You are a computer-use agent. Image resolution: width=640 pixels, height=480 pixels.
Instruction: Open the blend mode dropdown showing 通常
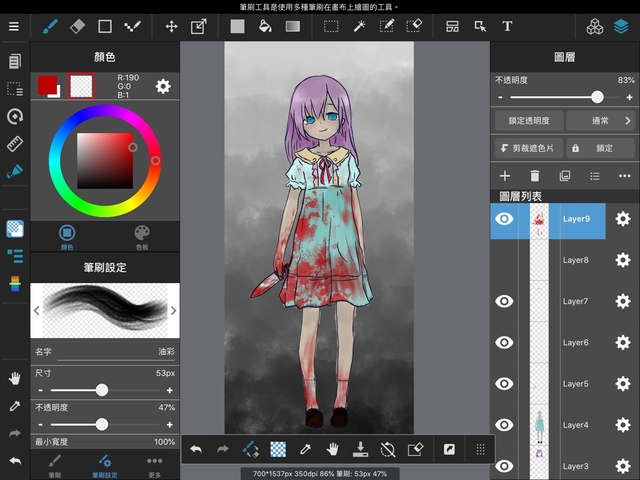[601, 120]
